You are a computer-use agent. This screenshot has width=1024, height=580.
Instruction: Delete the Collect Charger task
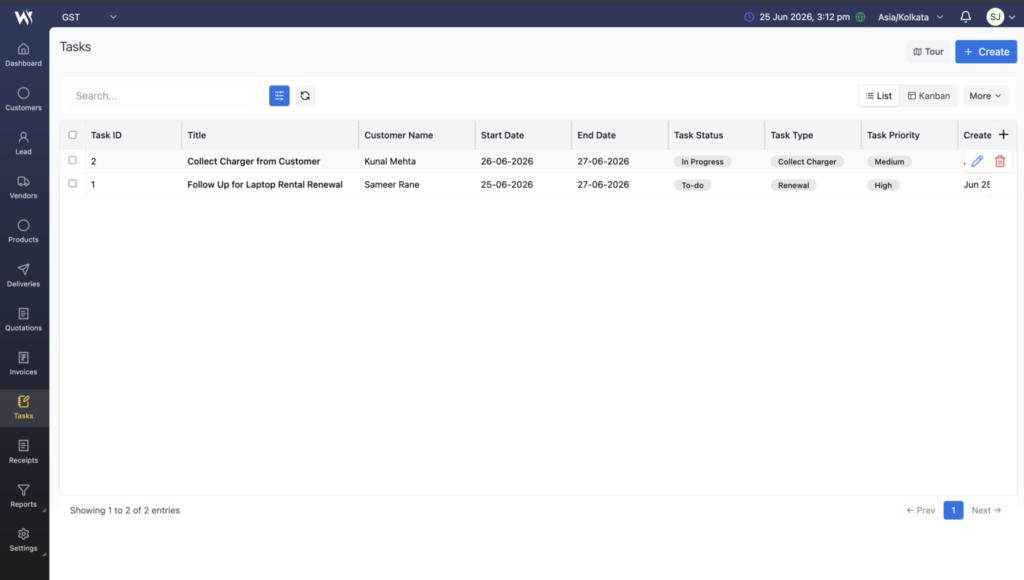tap(1000, 161)
